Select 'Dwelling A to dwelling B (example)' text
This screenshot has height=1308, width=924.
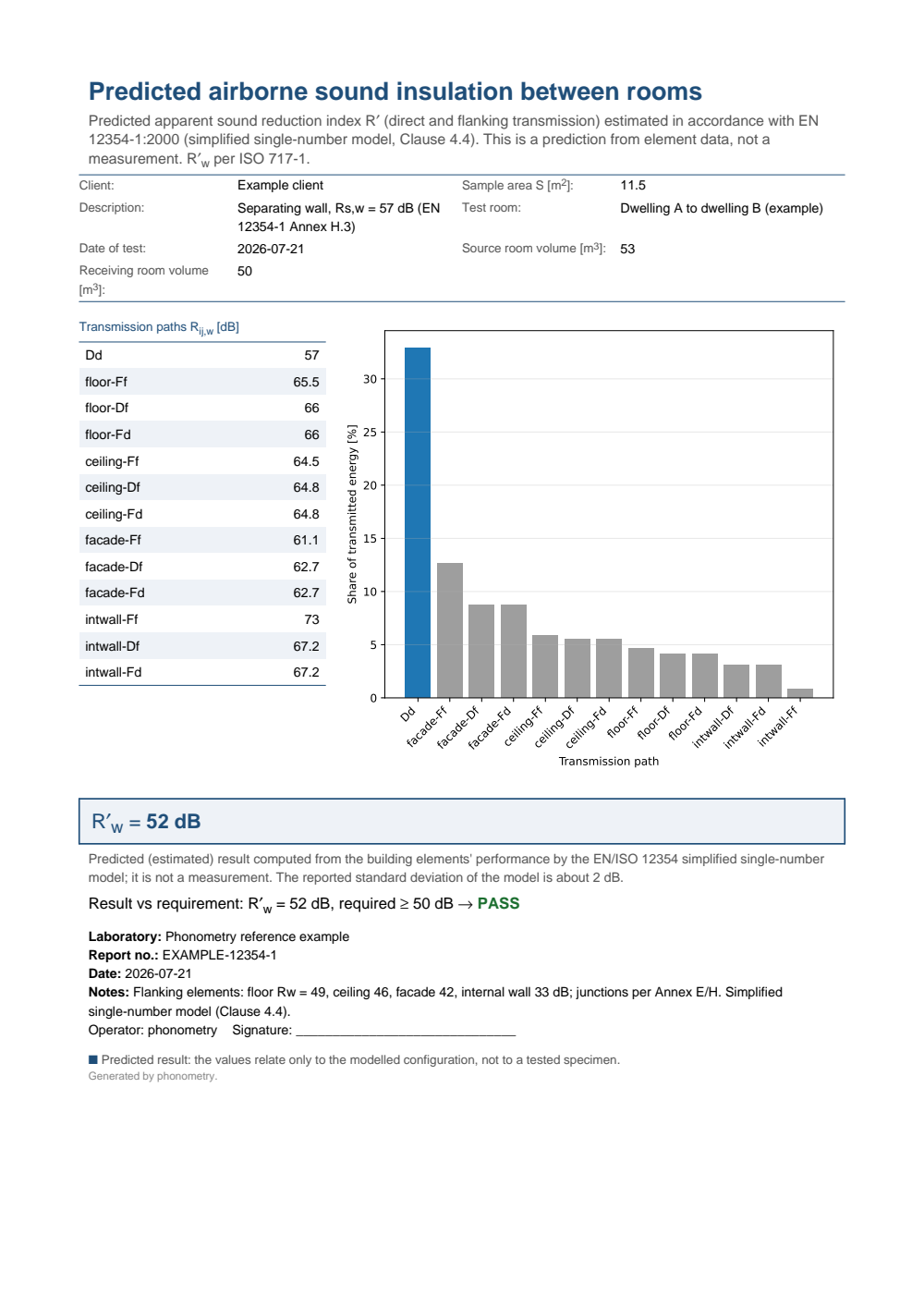pos(722,208)
